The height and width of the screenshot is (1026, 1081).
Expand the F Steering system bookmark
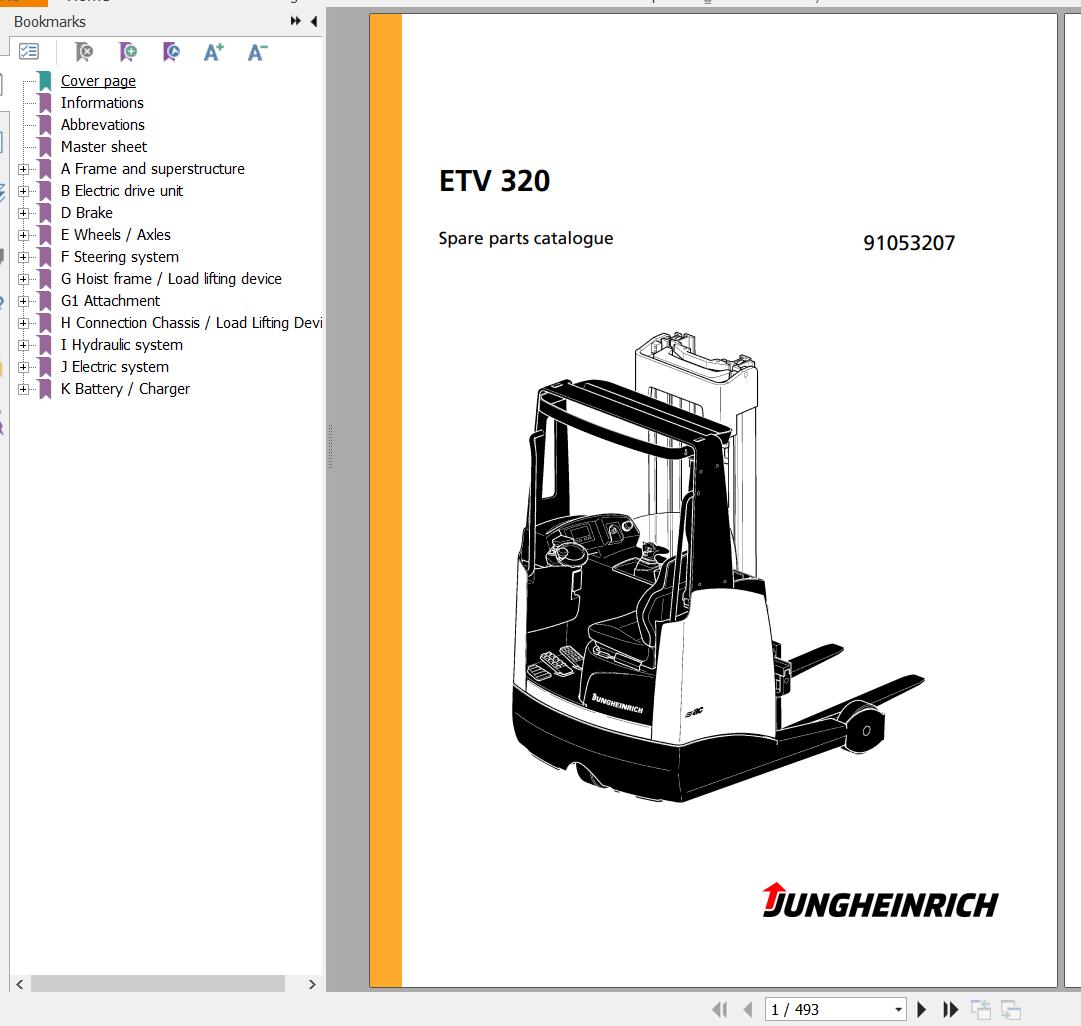[23, 257]
